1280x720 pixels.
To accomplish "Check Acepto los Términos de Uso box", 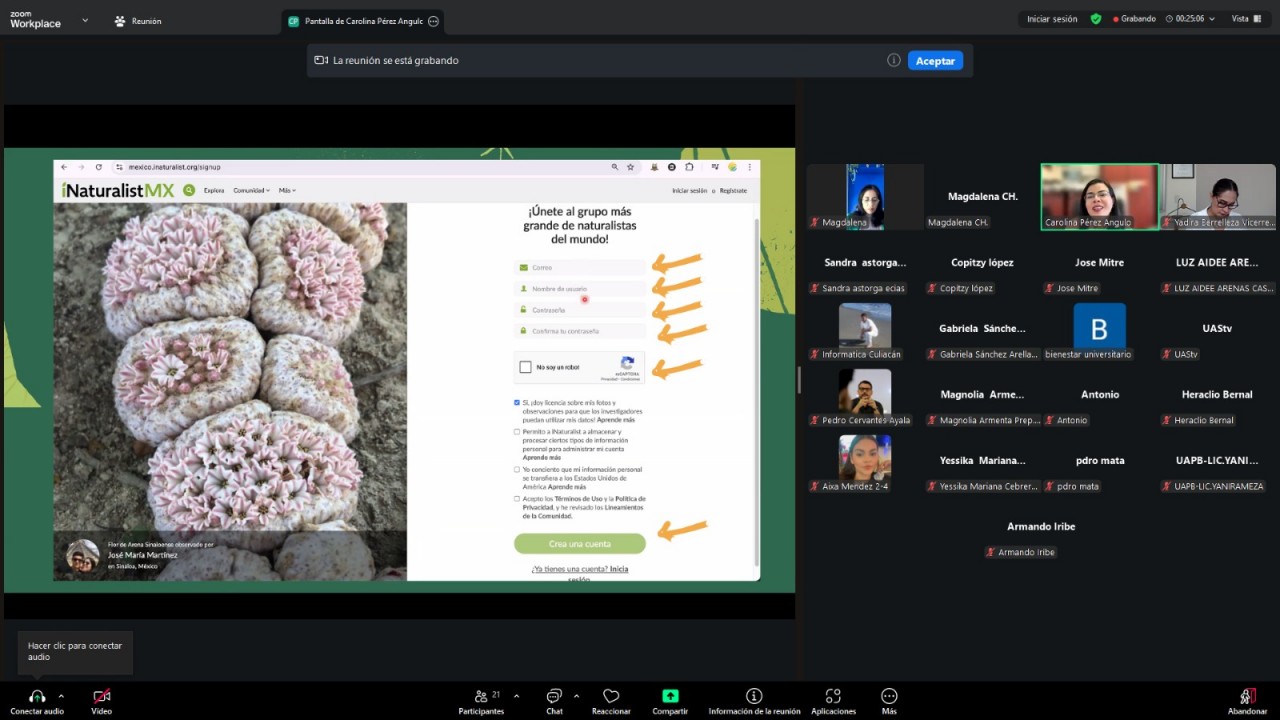I will [517, 498].
